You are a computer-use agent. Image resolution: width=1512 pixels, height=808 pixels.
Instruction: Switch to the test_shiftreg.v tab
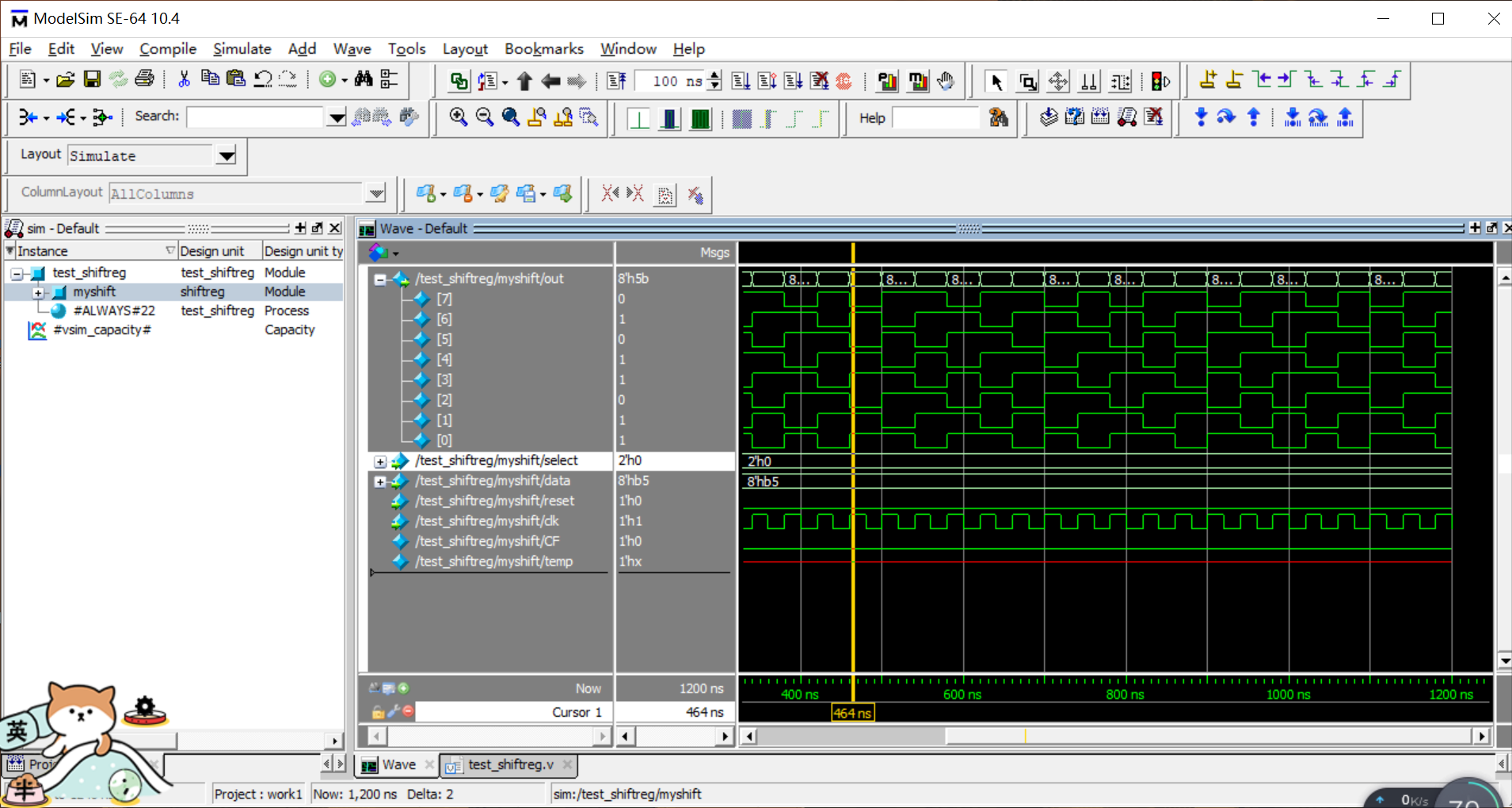point(509,764)
